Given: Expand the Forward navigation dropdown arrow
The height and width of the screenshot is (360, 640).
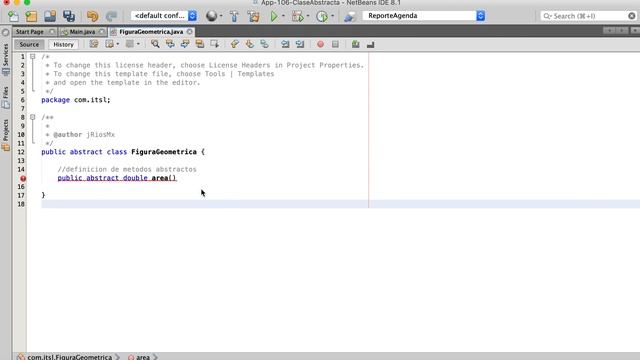Looking at the screenshot, I should [138, 44].
